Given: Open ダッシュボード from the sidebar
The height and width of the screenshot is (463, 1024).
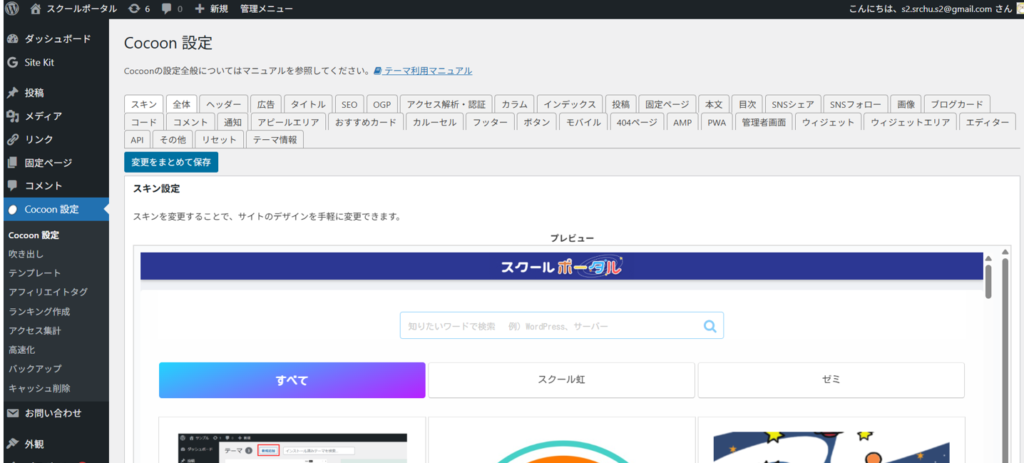Looking at the screenshot, I should pyautogui.click(x=57, y=39).
